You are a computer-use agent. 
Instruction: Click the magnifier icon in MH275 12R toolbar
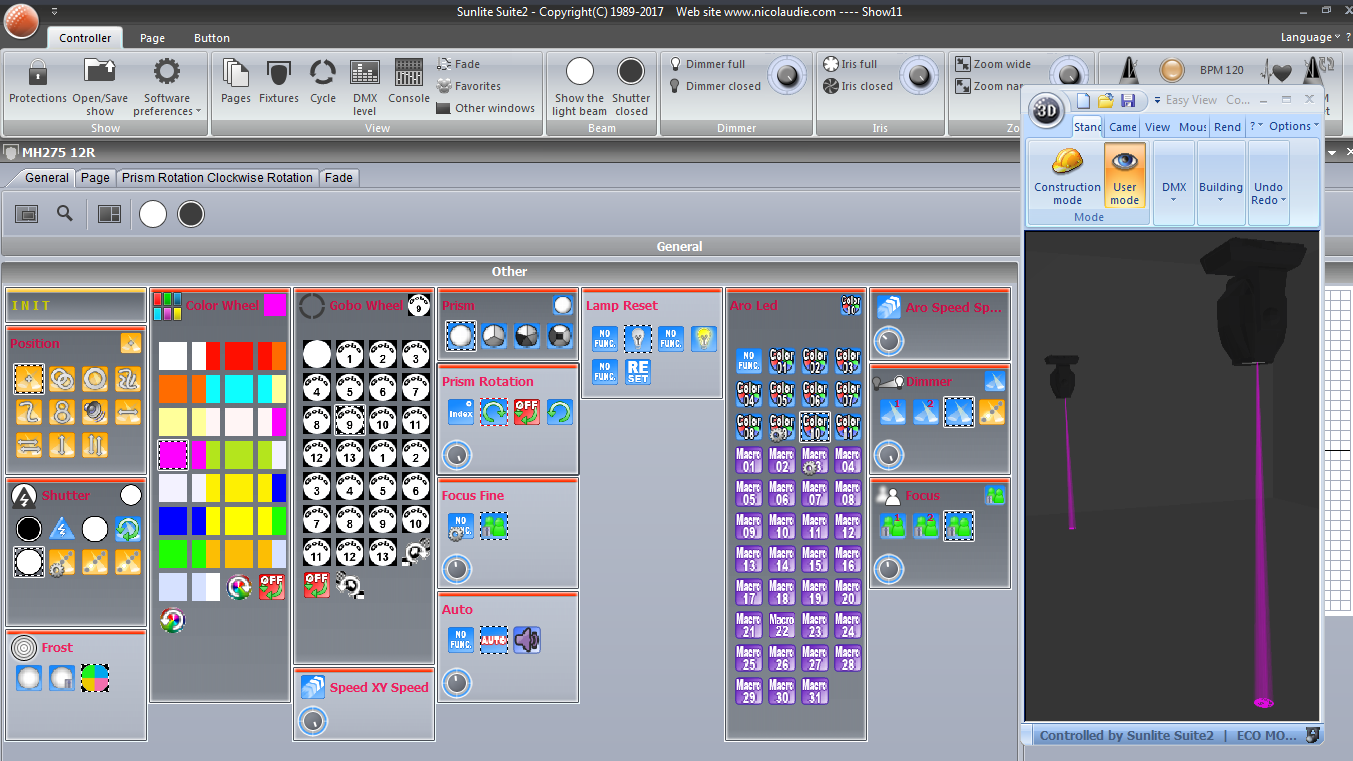[x=65, y=213]
